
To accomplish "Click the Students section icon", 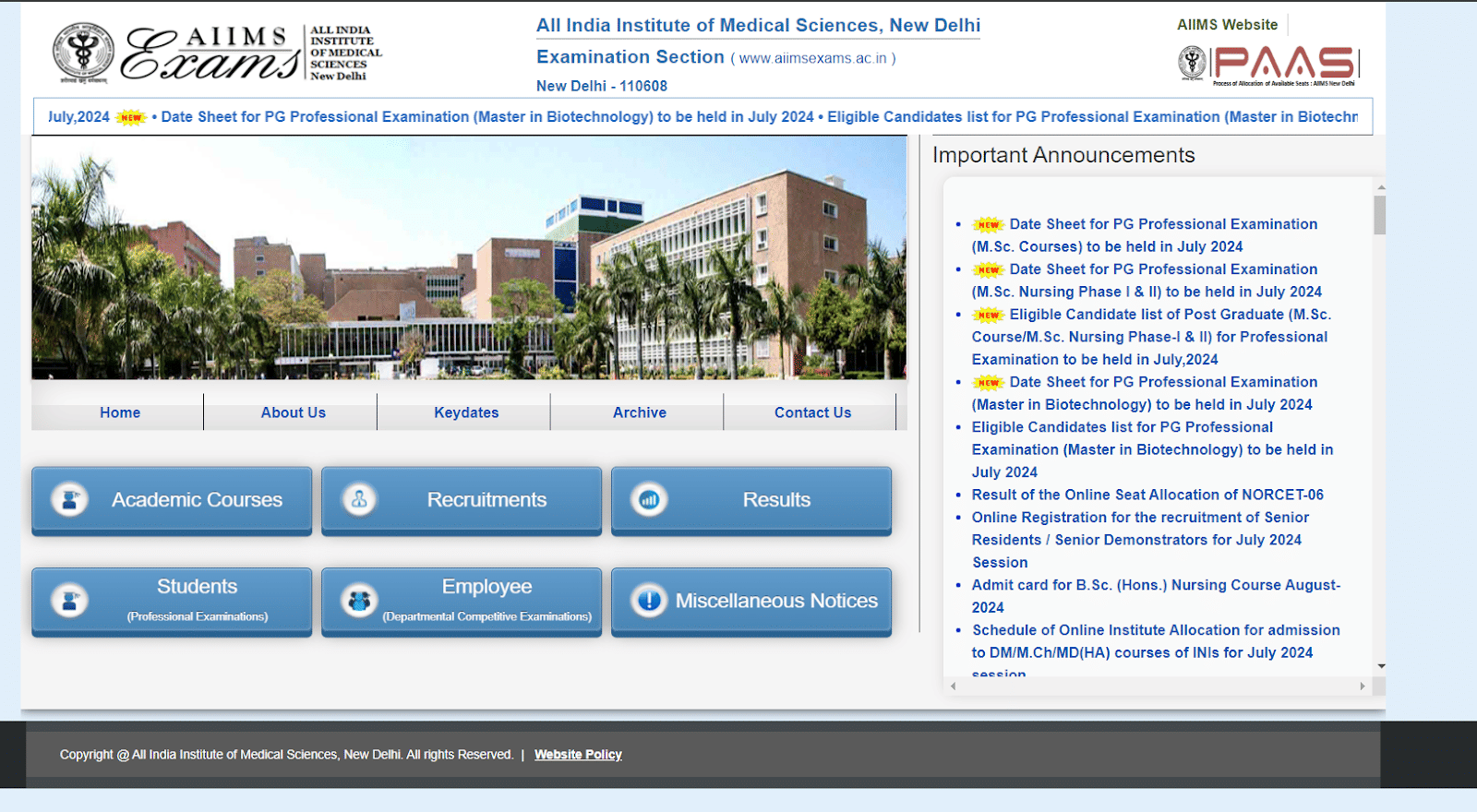I will (x=69, y=601).
